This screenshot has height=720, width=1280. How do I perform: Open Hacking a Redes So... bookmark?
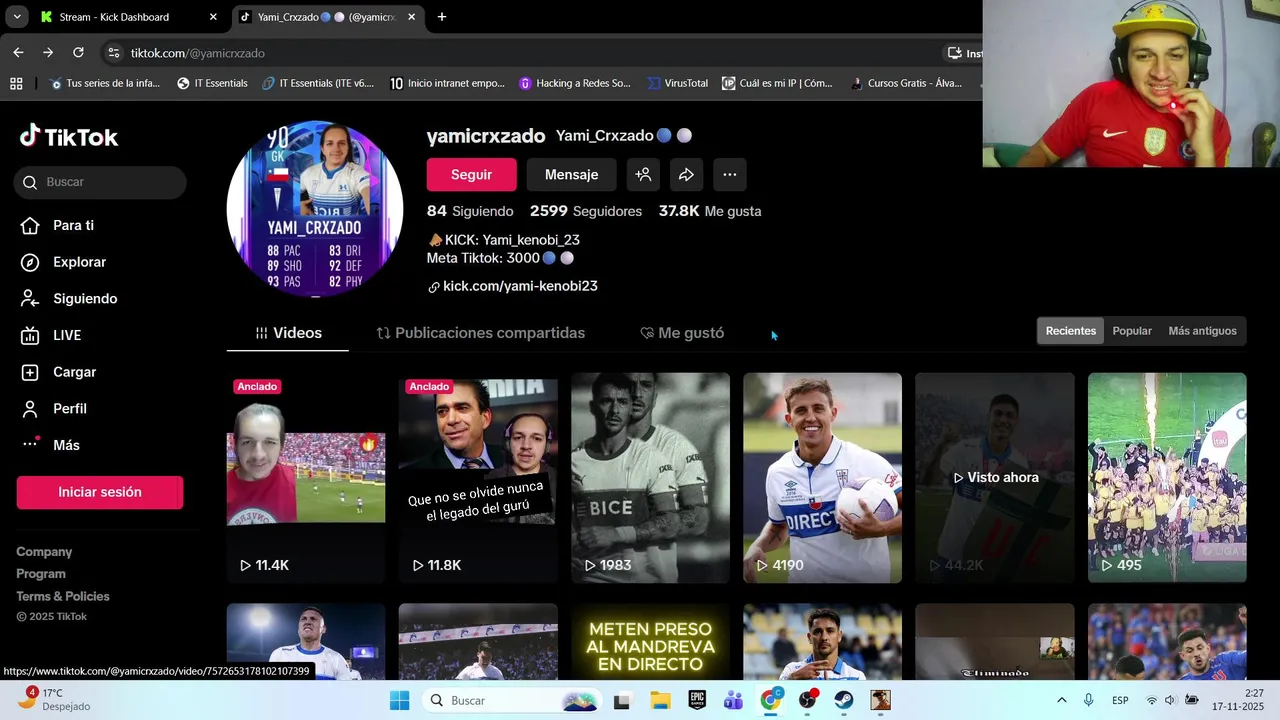[x=575, y=84]
